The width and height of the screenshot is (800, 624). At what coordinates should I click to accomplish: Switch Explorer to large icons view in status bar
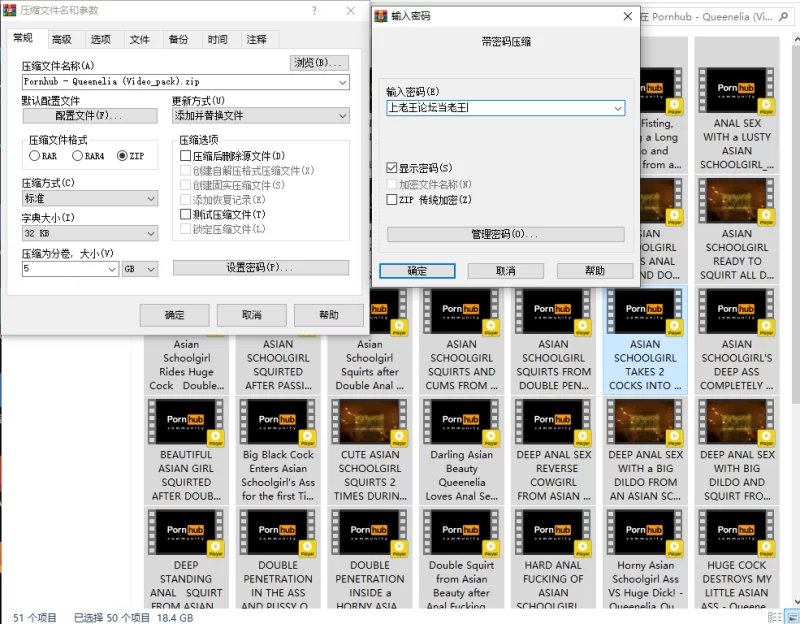tap(792, 617)
